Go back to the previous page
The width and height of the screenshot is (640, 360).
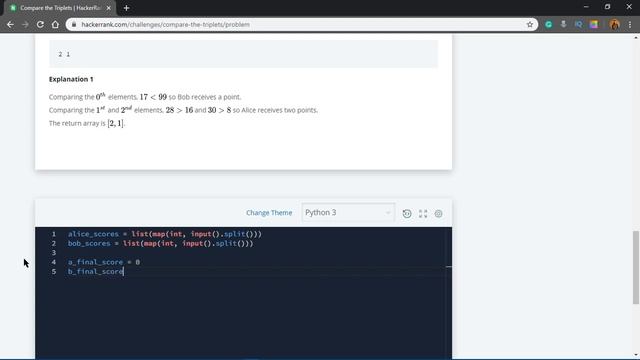point(10,24)
